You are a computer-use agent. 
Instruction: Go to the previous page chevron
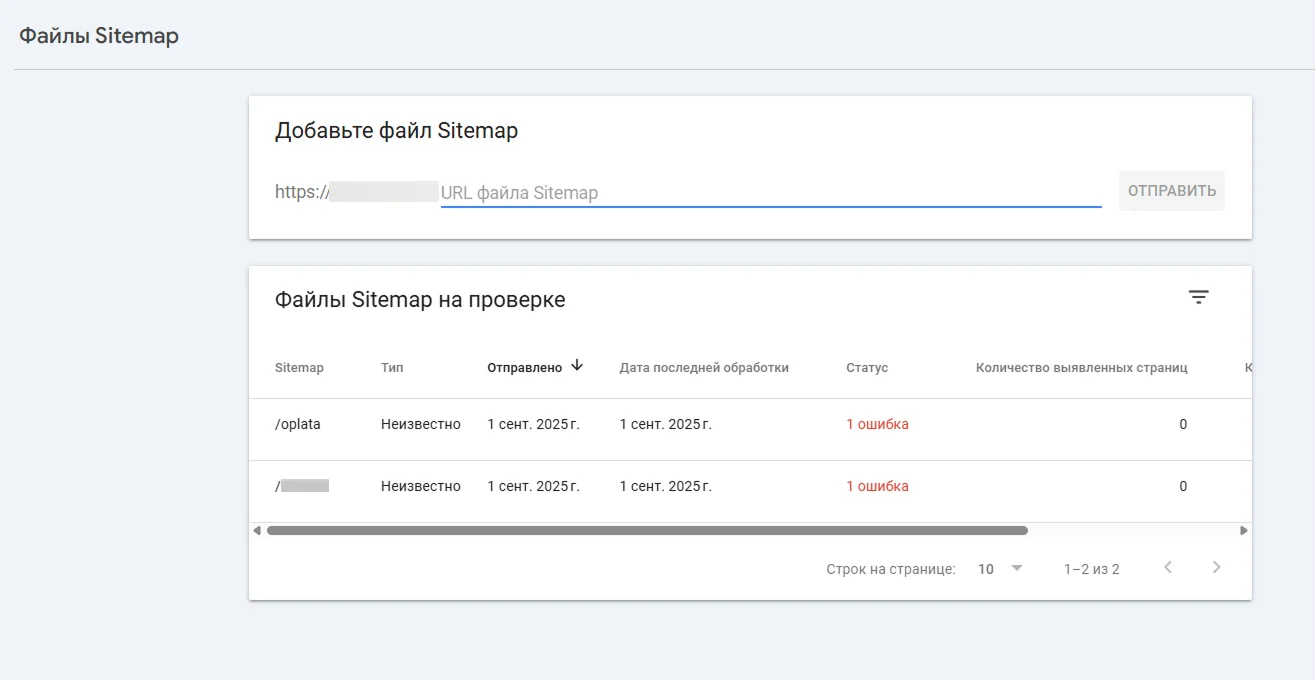1167,568
